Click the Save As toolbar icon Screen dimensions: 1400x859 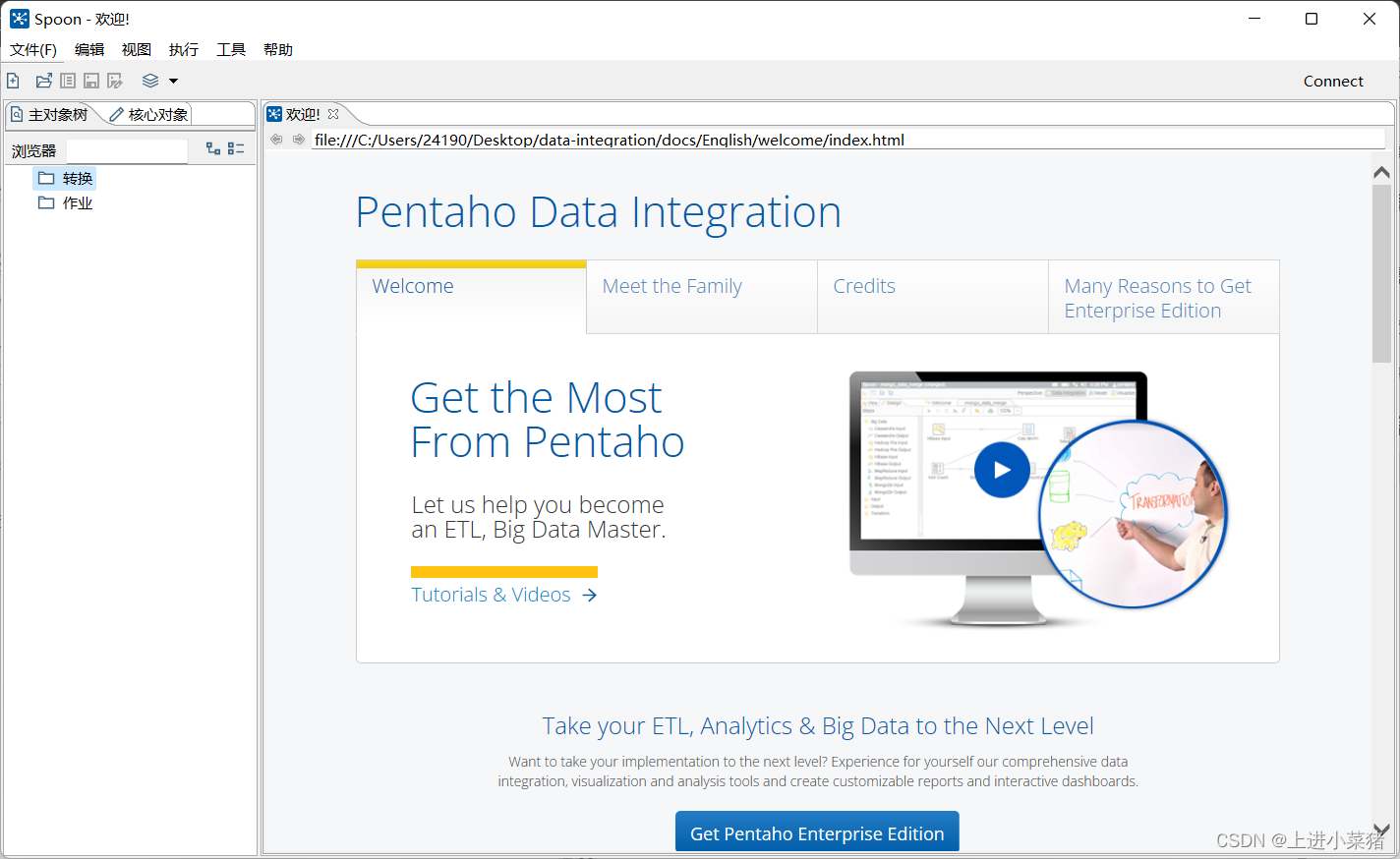115,81
